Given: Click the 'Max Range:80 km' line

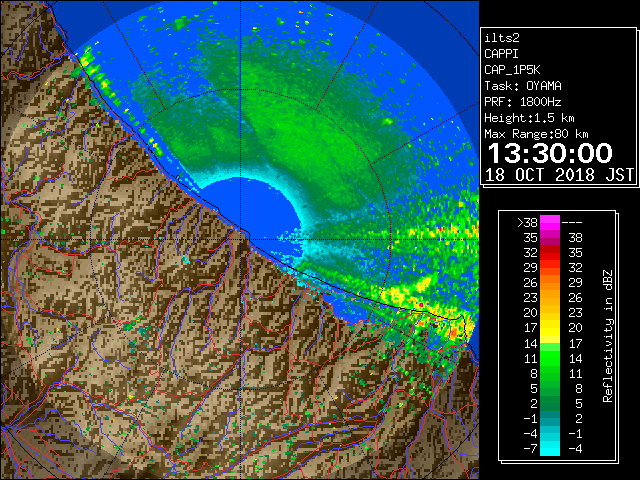Looking at the screenshot, I should pos(536,134).
